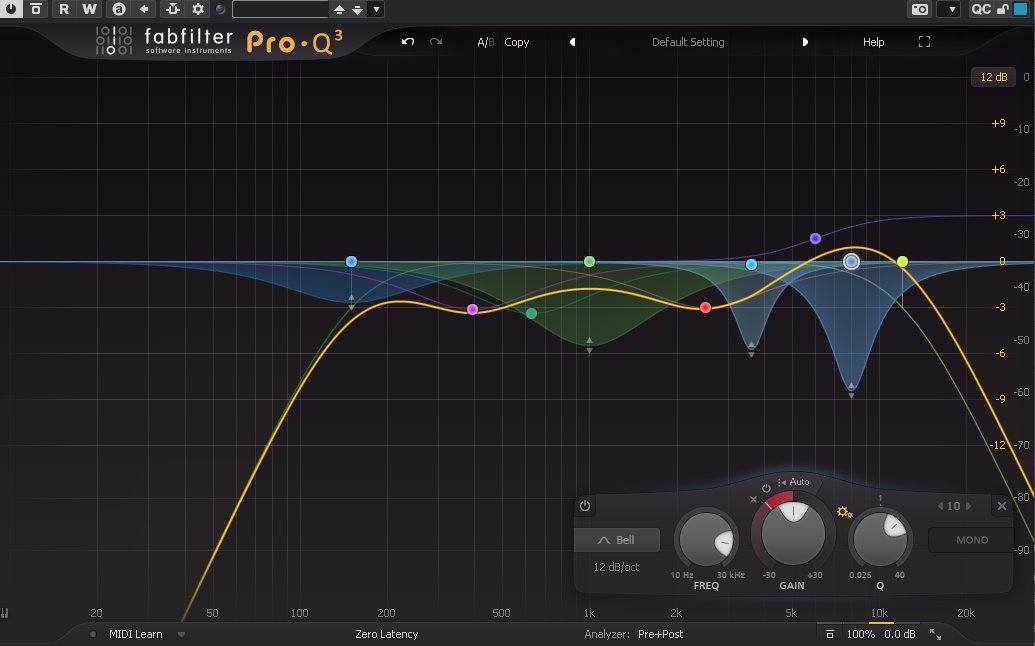The image size is (1035, 646).
Task: Redo the change in Pro-Q 3
Action: (436, 42)
